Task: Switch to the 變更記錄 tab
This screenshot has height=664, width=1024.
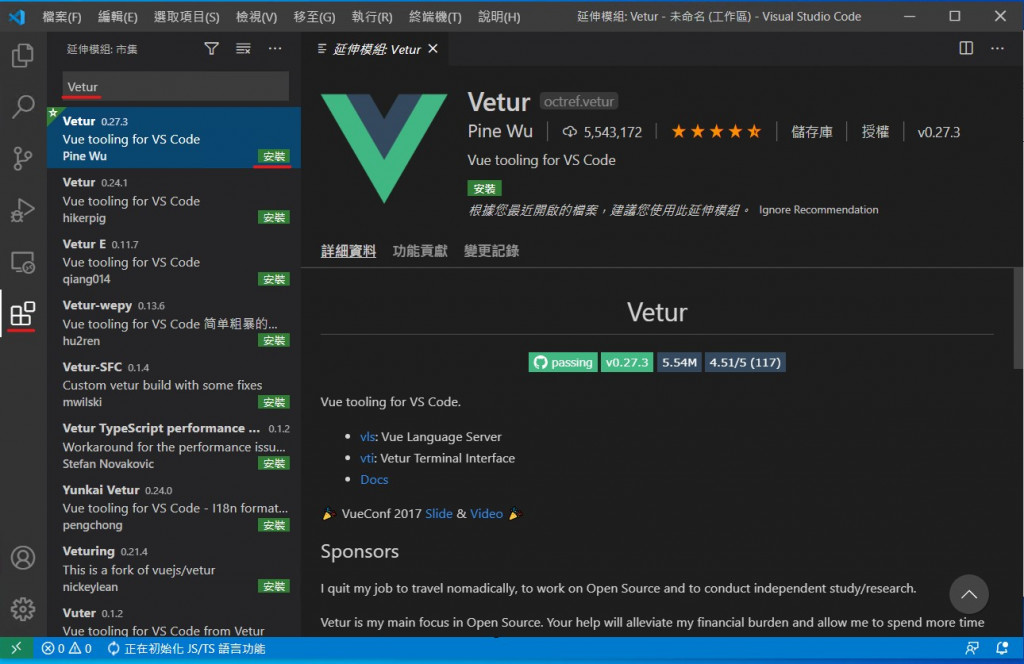Action: [x=491, y=251]
